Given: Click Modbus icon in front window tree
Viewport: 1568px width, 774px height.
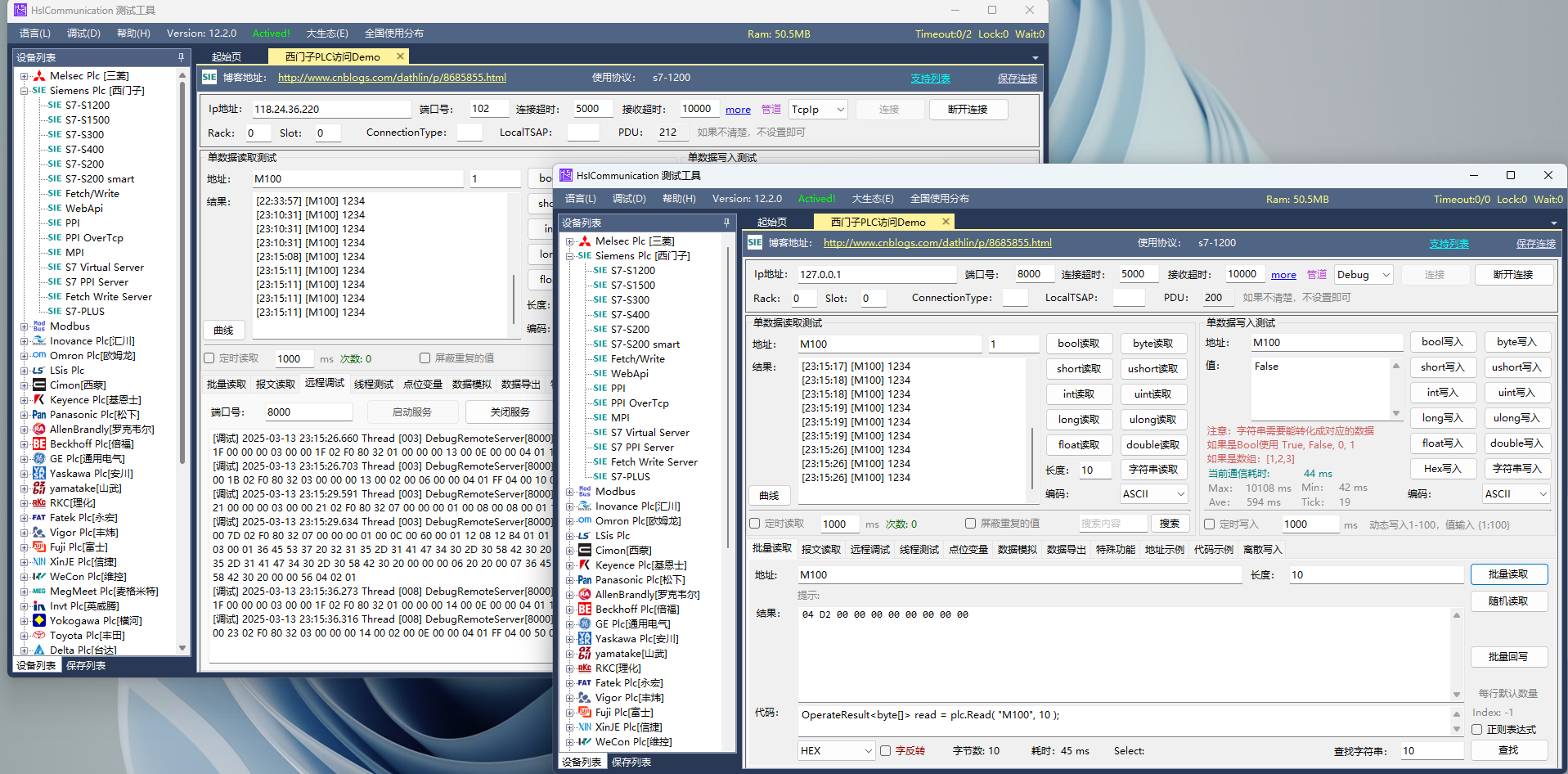Looking at the screenshot, I should pos(585,492).
